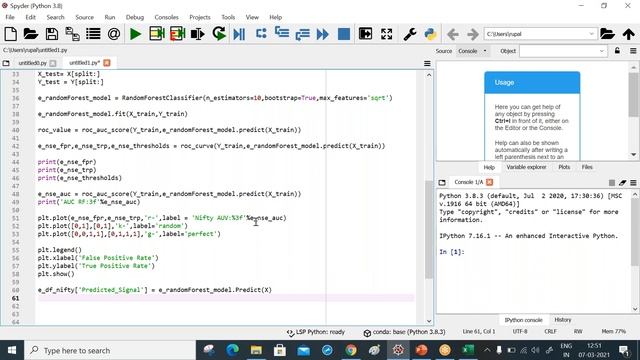Open the Source Console dropdown

click(x=473, y=51)
